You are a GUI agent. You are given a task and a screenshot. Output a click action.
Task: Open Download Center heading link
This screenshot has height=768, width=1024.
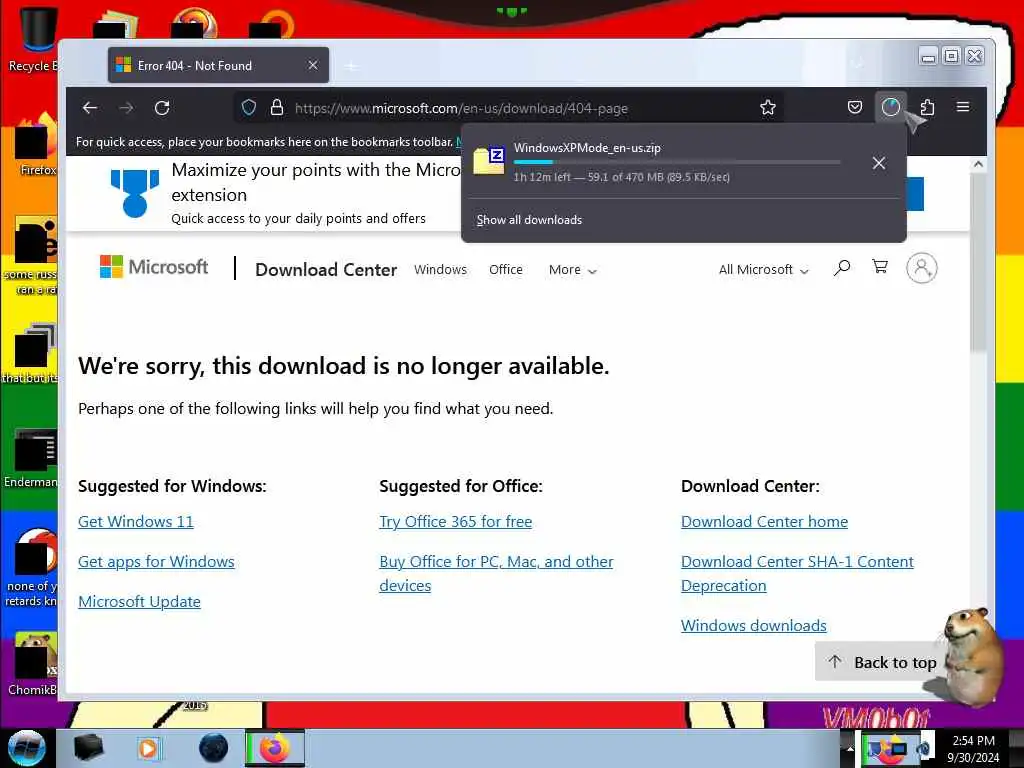[326, 270]
